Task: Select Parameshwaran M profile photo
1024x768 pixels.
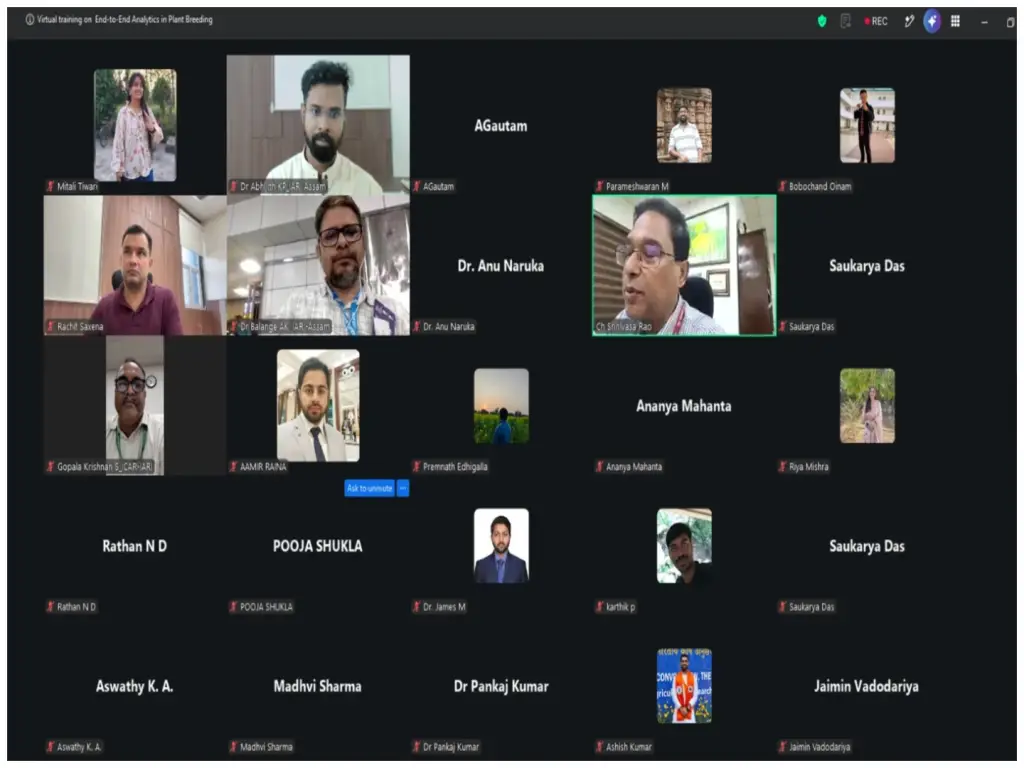Action: [684, 125]
